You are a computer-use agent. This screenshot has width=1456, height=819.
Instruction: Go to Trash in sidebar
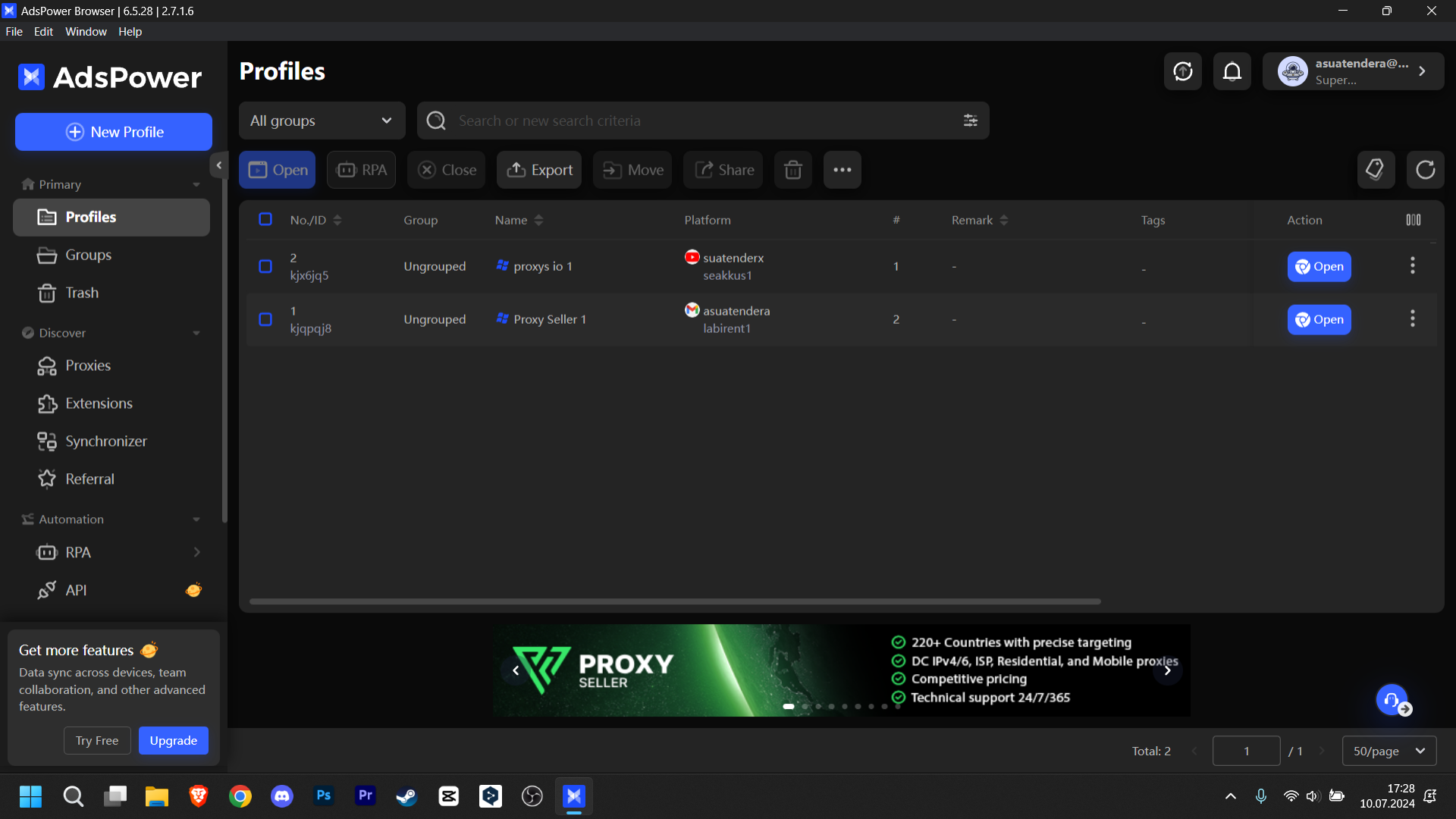click(x=111, y=293)
